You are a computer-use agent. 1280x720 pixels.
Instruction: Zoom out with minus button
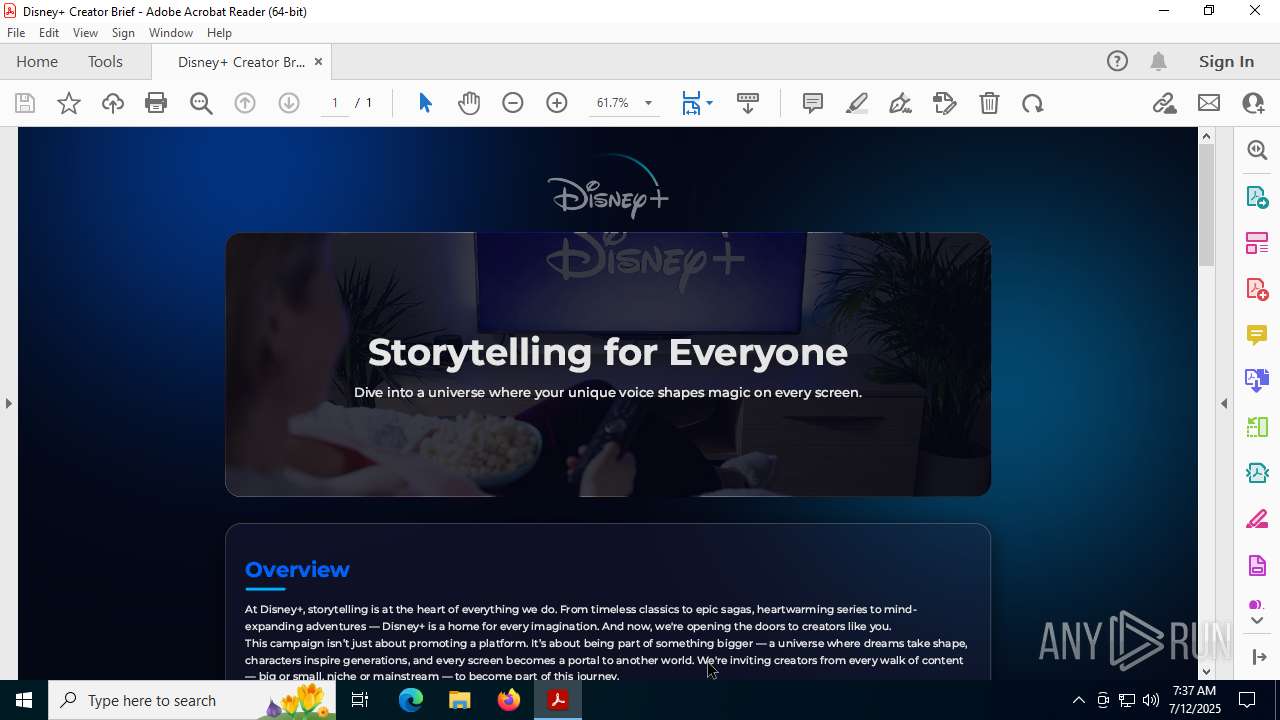click(x=513, y=103)
